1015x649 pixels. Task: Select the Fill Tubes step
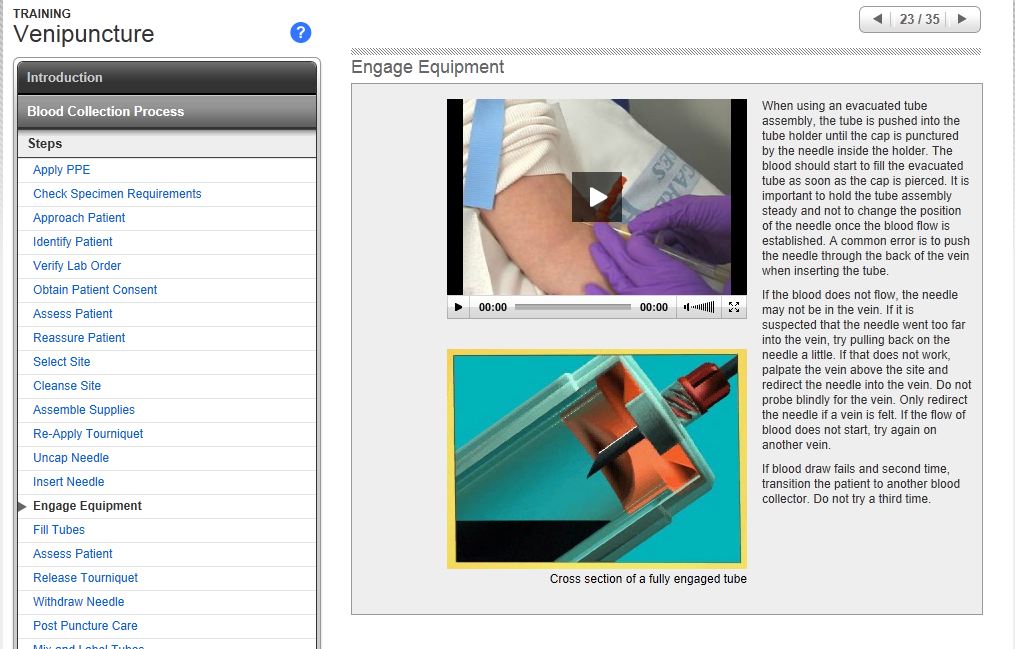coord(59,530)
